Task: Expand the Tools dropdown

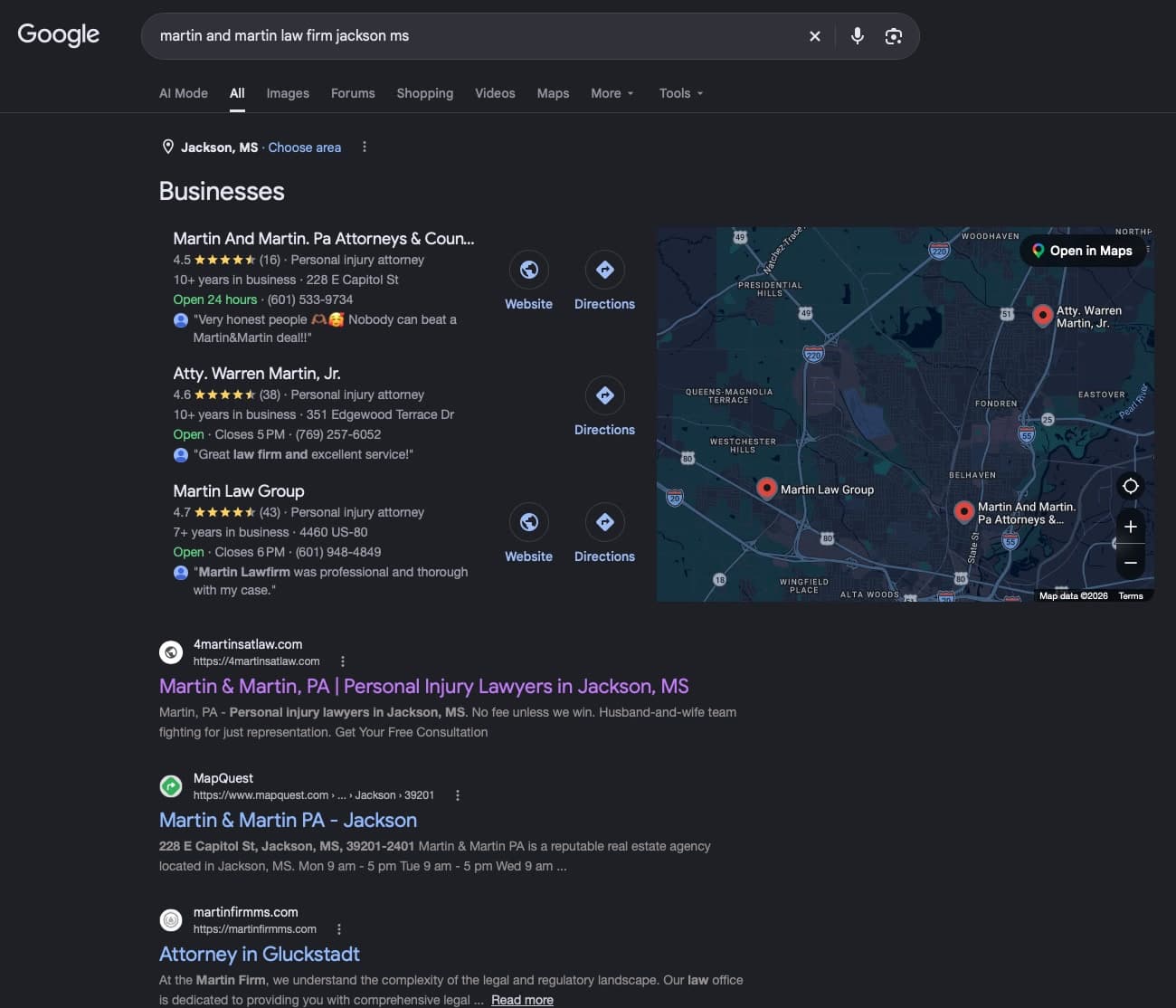Action: [x=681, y=93]
